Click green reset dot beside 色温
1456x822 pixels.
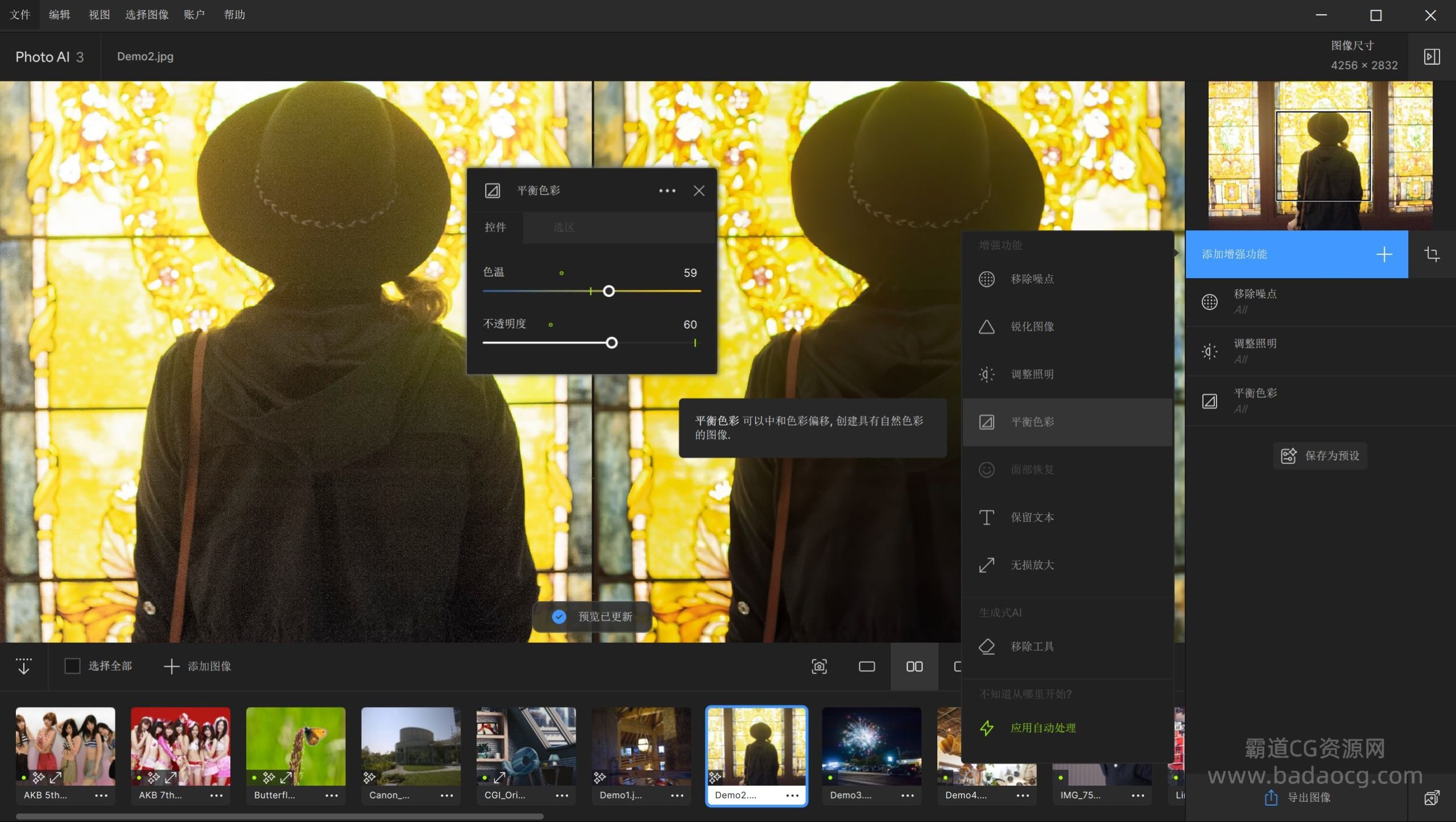point(561,273)
